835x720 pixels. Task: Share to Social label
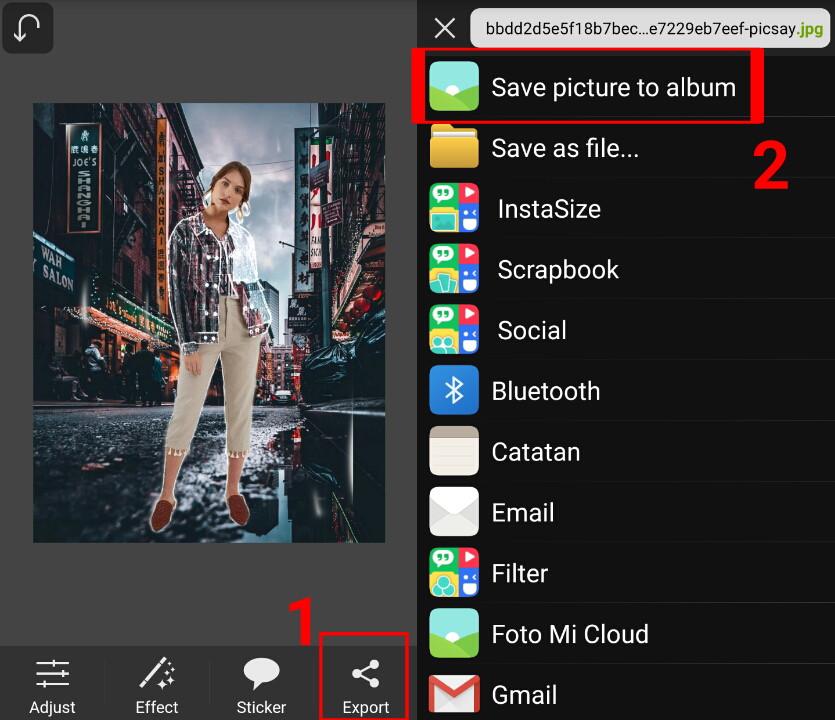[x=532, y=330]
